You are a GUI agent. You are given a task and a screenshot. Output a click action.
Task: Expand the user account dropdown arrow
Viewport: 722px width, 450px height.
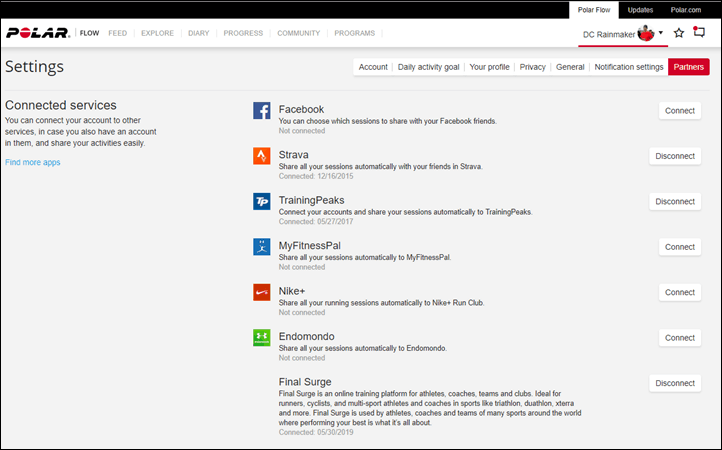click(x=661, y=33)
